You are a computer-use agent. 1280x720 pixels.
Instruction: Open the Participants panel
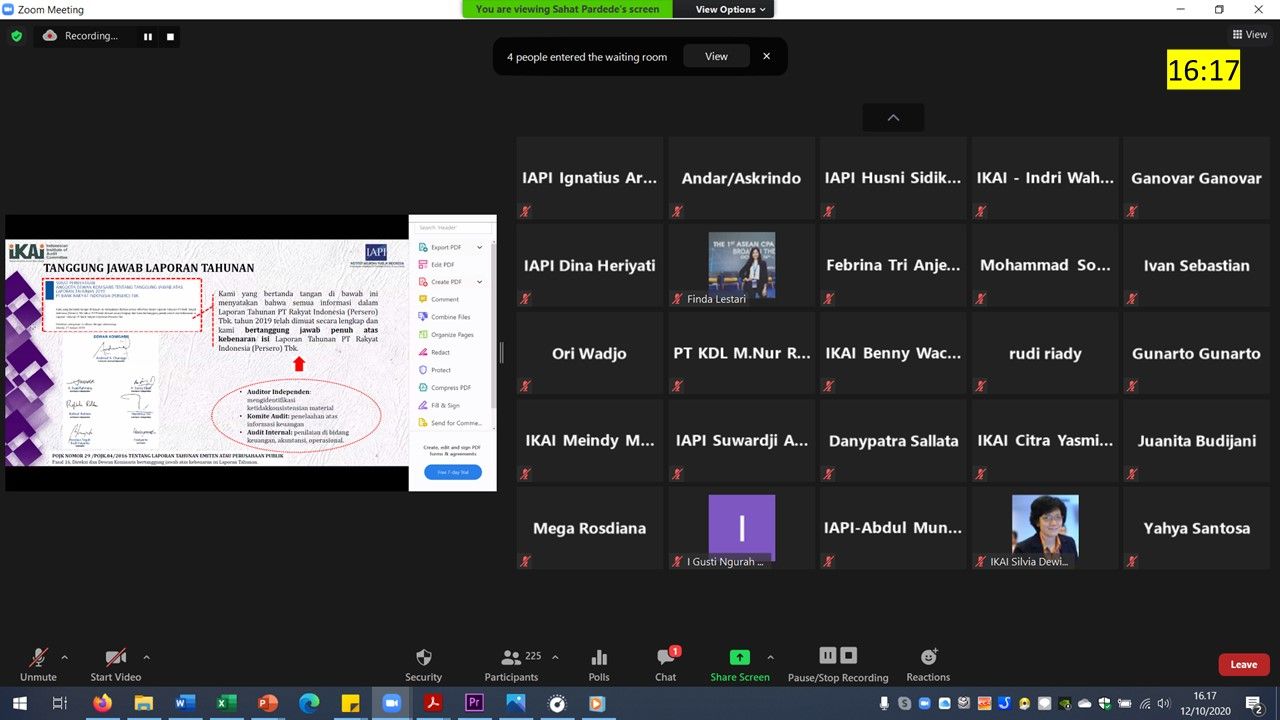point(512,665)
